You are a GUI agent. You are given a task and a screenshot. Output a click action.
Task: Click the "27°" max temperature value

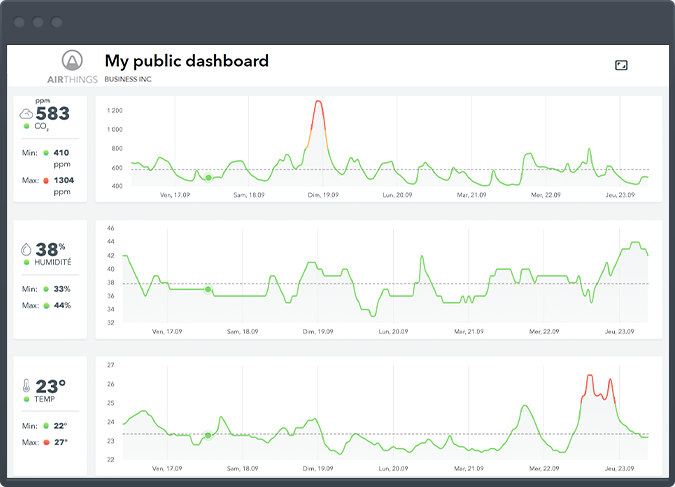point(61,442)
